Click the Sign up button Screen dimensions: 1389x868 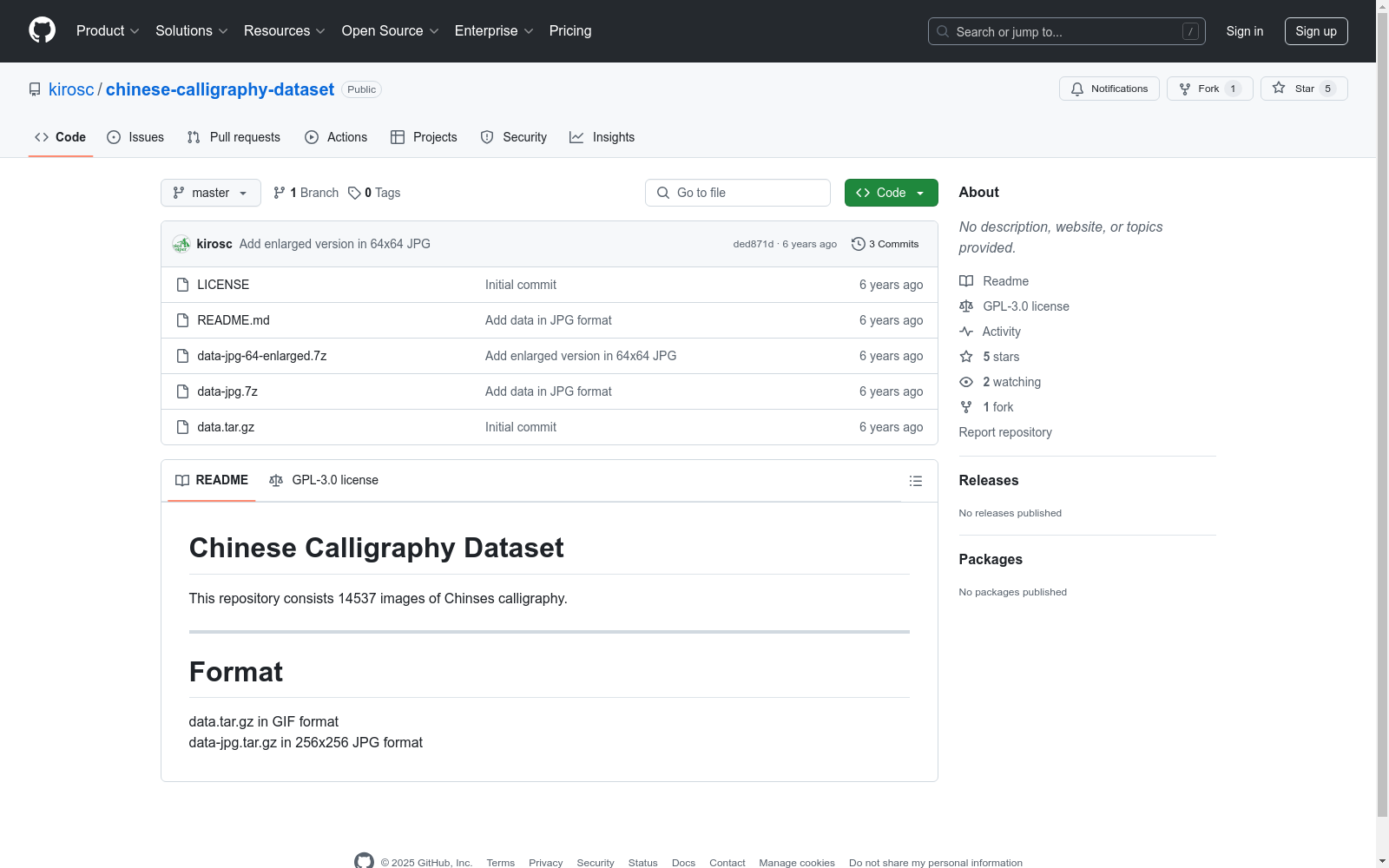pos(1316,31)
